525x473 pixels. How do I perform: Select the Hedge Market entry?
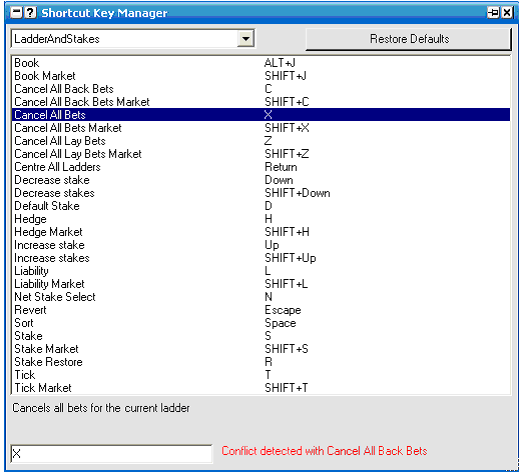coord(261,232)
